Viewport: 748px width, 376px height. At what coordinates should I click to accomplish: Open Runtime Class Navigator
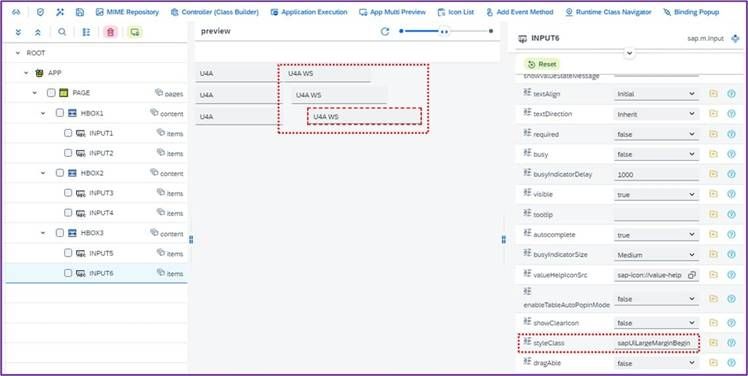(x=608, y=12)
